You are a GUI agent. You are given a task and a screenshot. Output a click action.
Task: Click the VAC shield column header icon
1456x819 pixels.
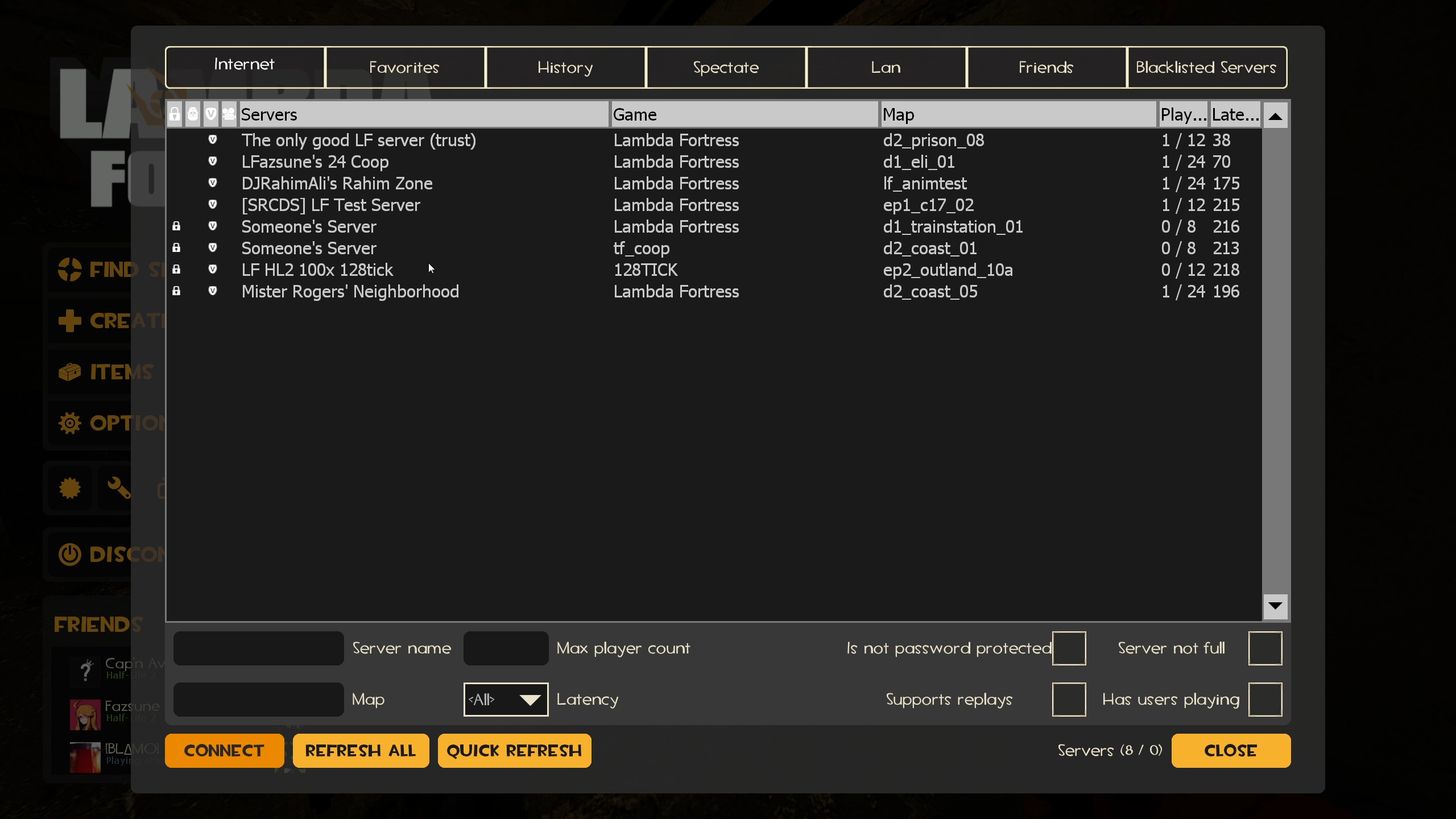pyautogui.click(x=211, y=114)
